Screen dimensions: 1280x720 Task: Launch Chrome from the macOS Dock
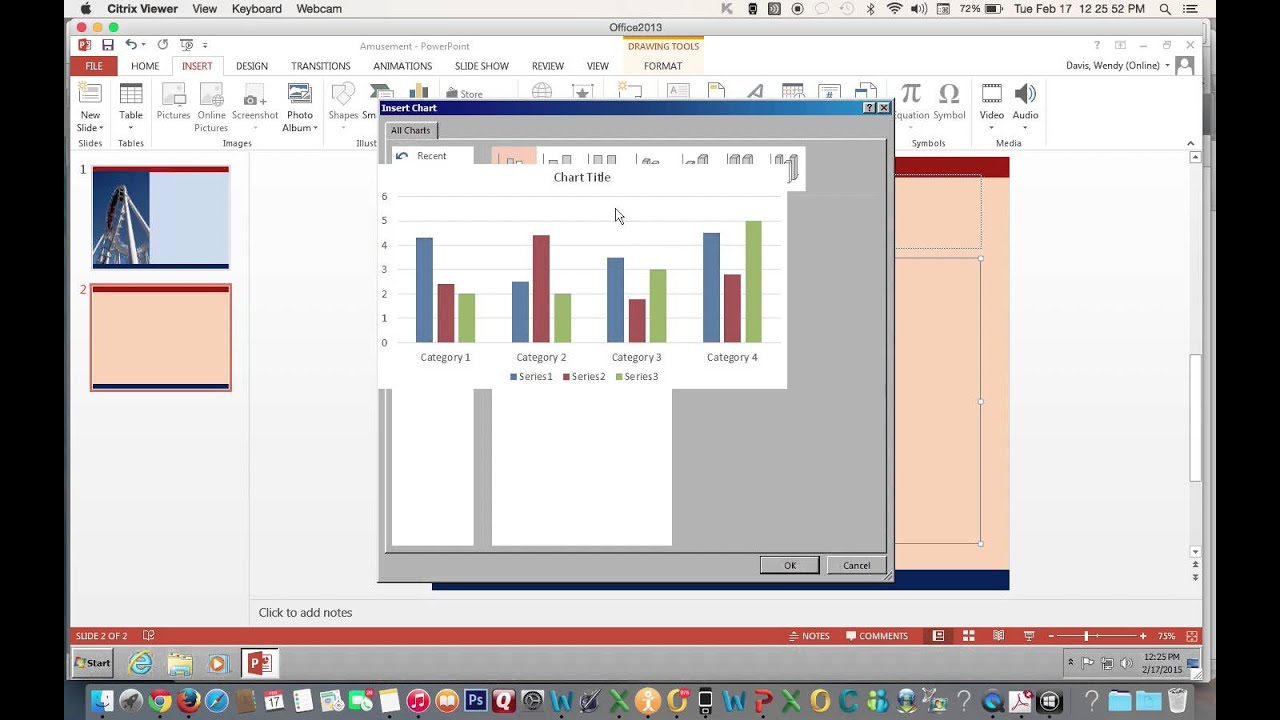159,701
